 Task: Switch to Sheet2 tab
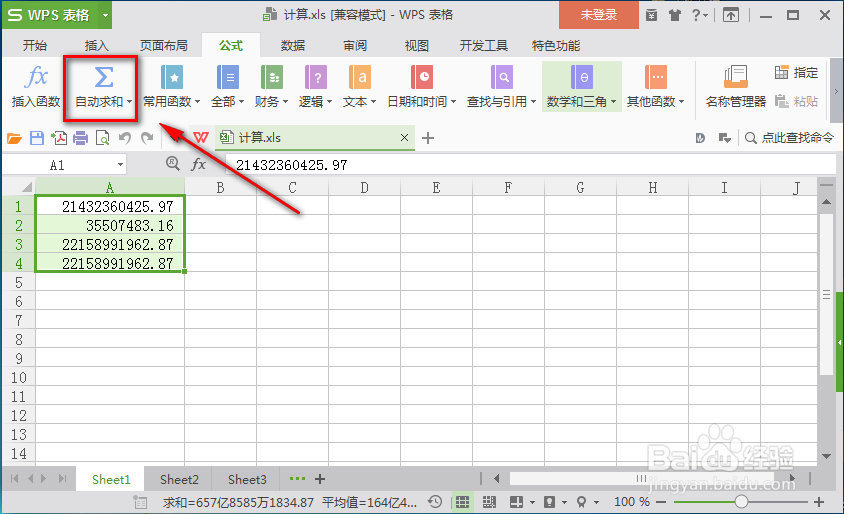tap(179, 480)
